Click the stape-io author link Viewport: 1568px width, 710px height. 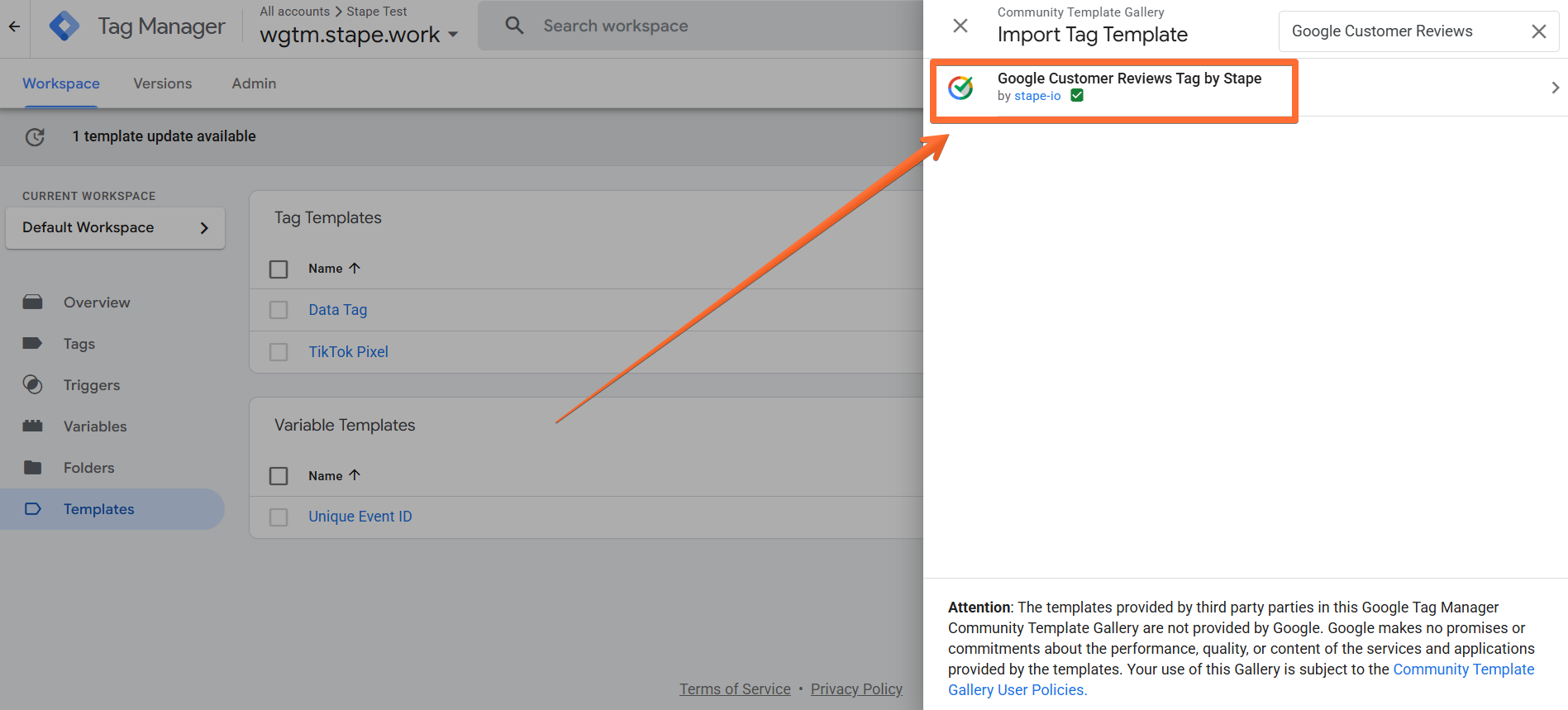(x=1037, y=96)
